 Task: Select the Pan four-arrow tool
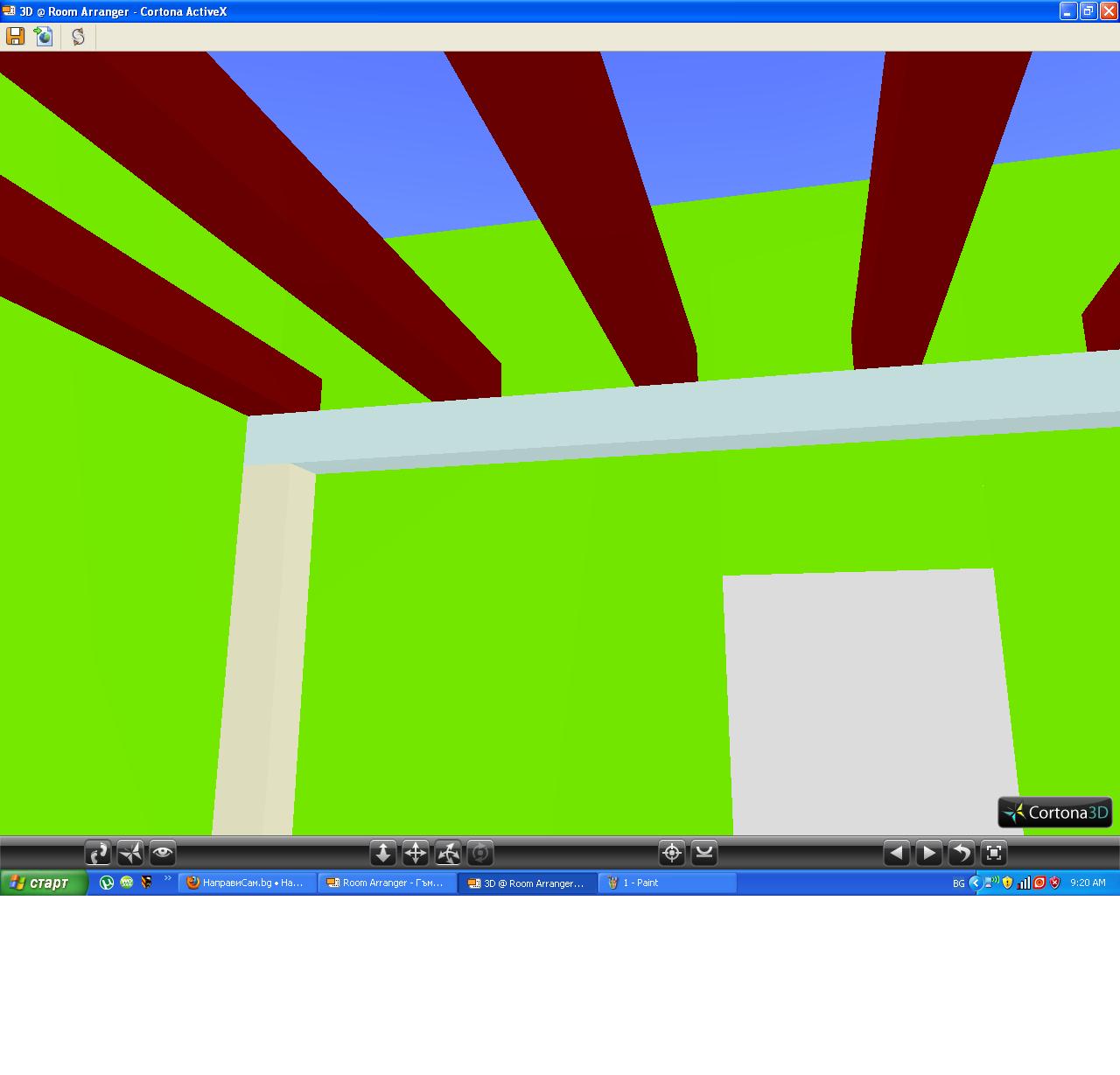coord(415,853)
